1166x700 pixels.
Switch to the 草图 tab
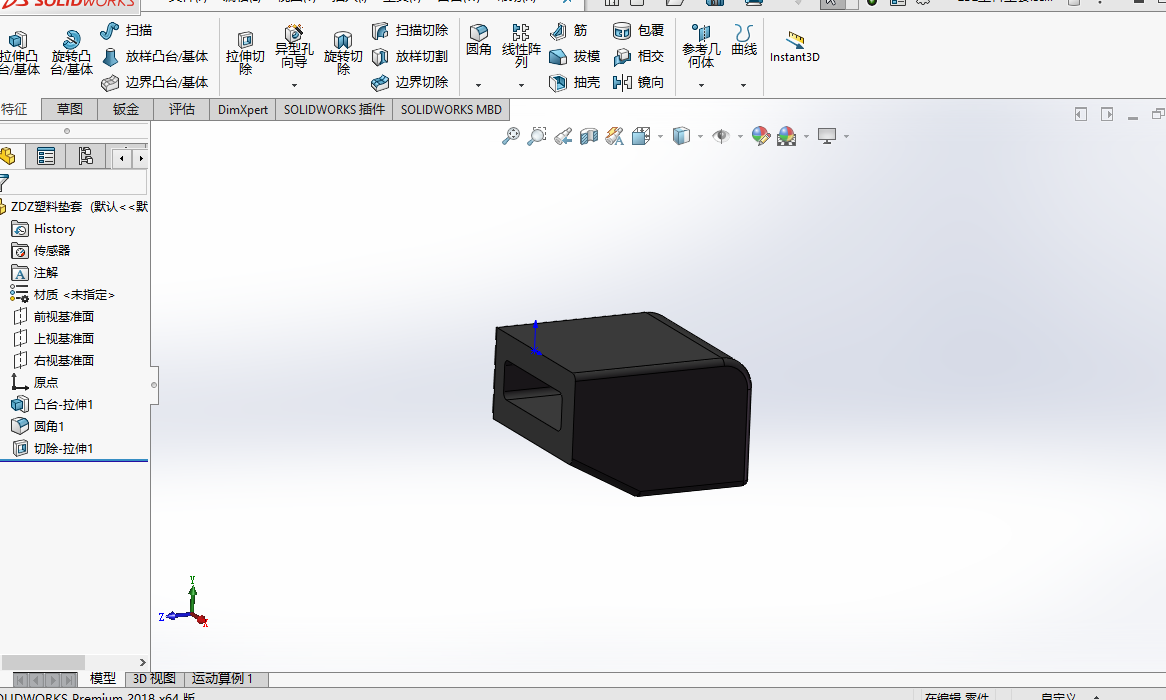coord(70,109)
